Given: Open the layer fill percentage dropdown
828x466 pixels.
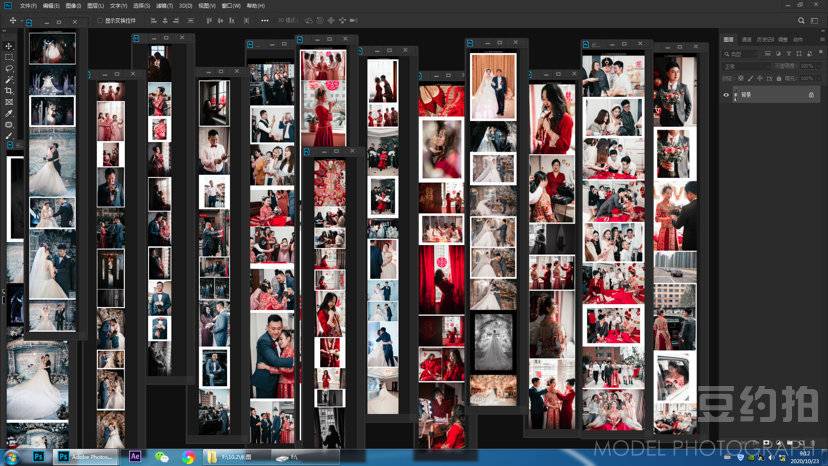Looking at the screenshot, I should tap(810, 78).
